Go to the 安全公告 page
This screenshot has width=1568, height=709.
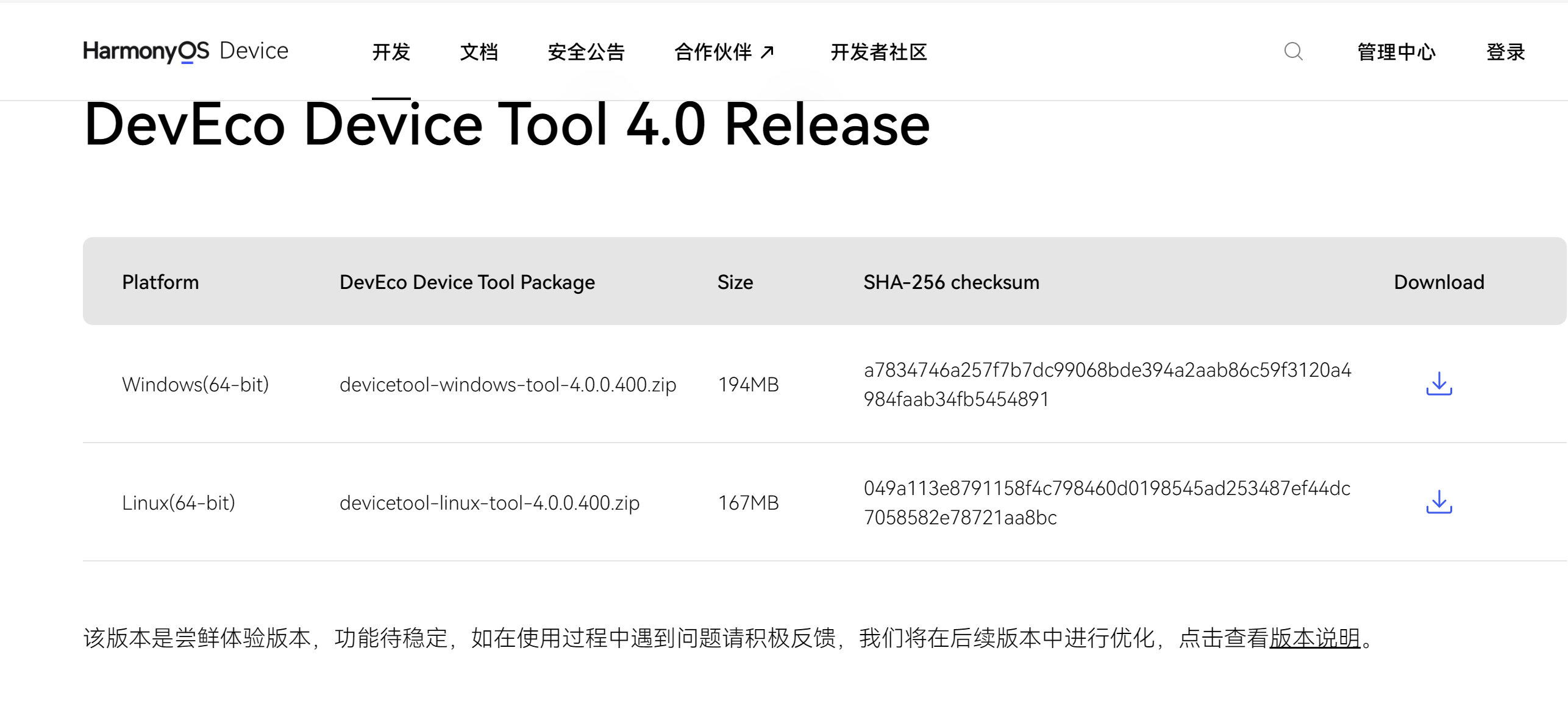[586, 52]
